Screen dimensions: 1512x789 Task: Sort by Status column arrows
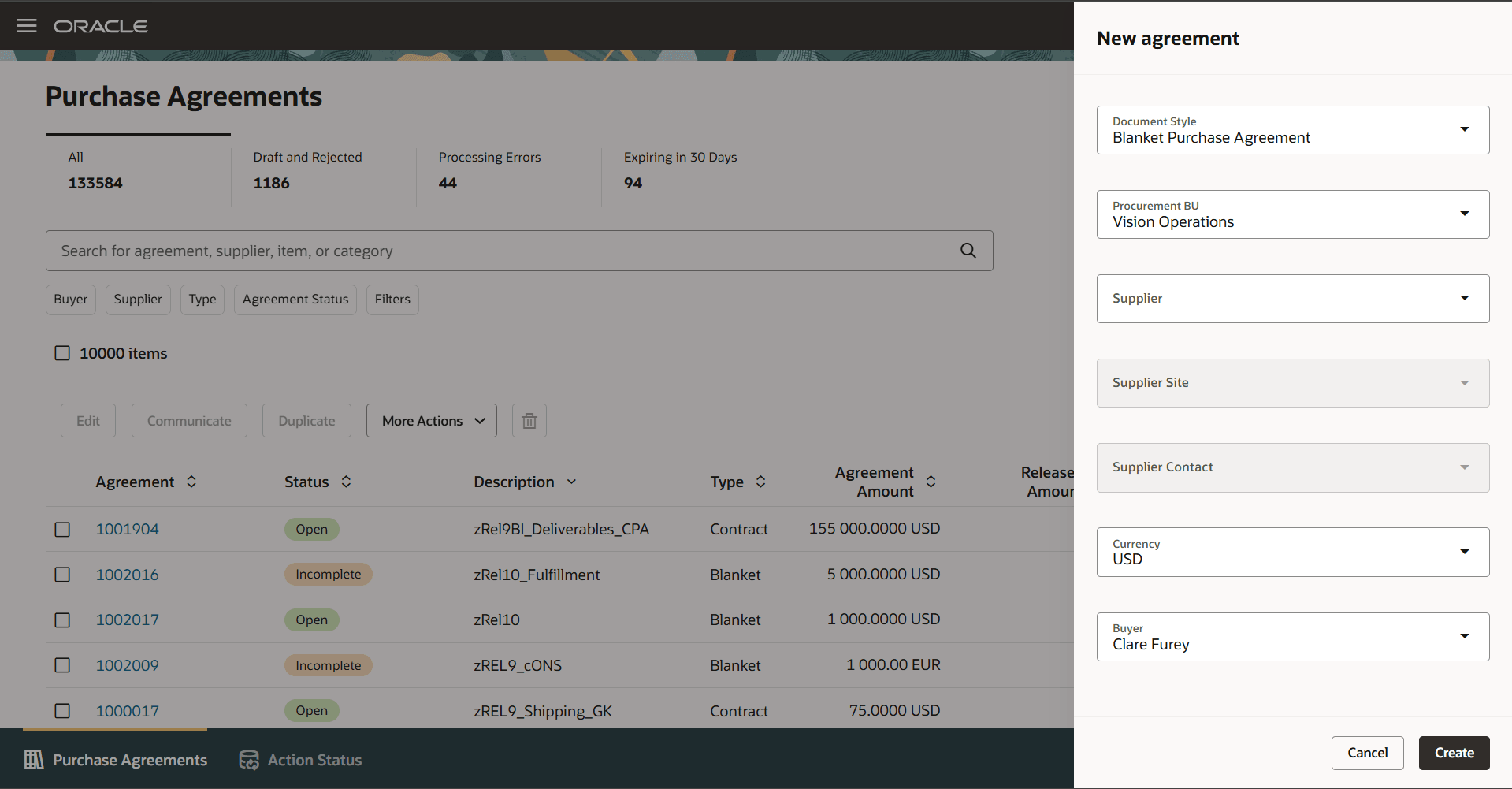click(x=346, y=482)
